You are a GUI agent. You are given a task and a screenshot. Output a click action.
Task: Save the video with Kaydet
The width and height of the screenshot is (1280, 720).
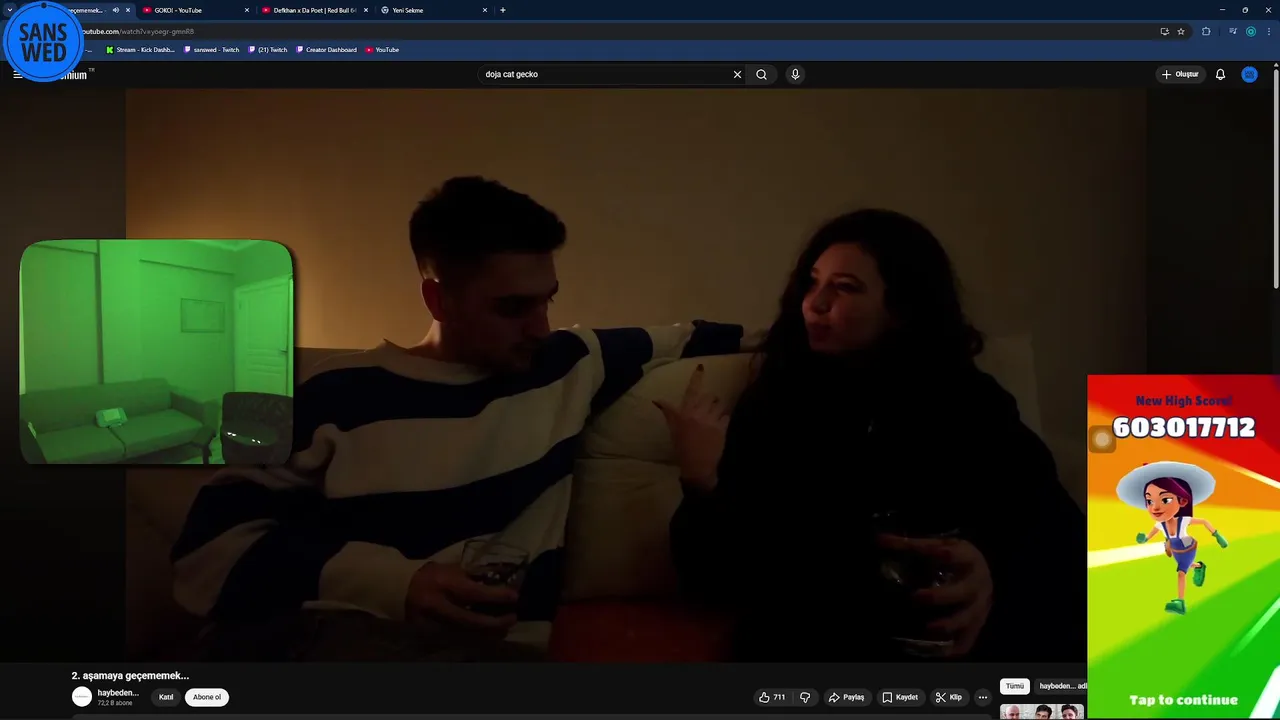click(x=900, y=697)
